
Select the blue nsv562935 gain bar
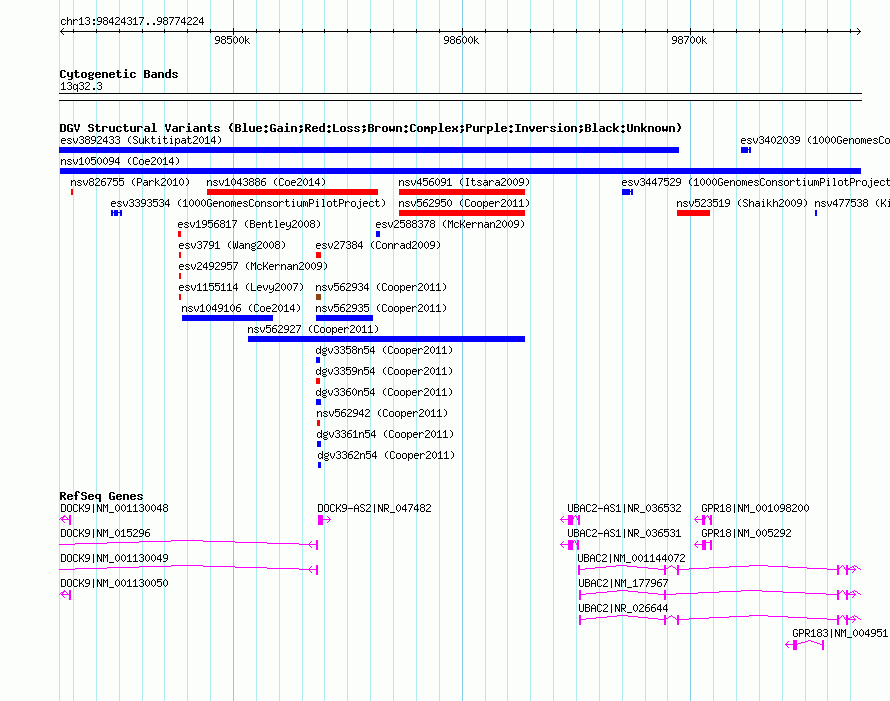click(x=344, y=318)
